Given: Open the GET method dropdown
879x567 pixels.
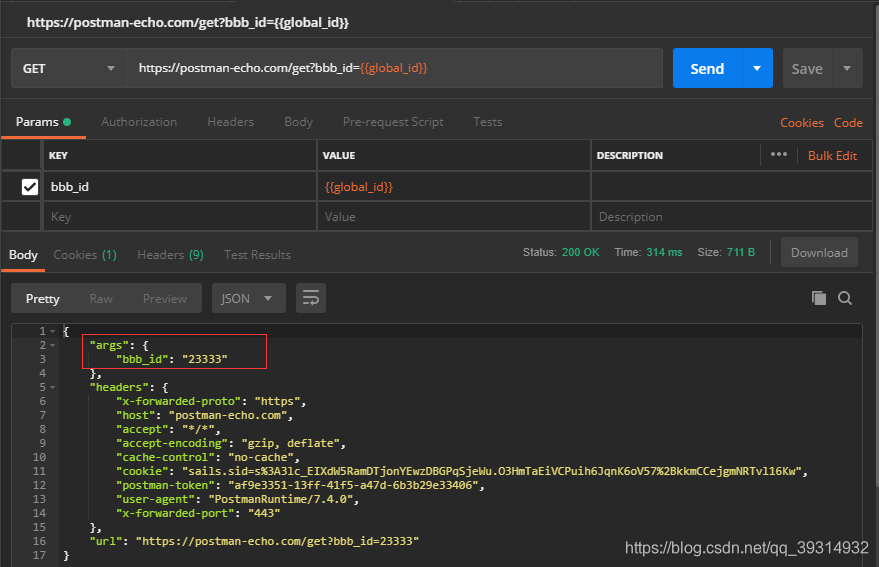Looking at the screenshot, I should pos(69,68).
